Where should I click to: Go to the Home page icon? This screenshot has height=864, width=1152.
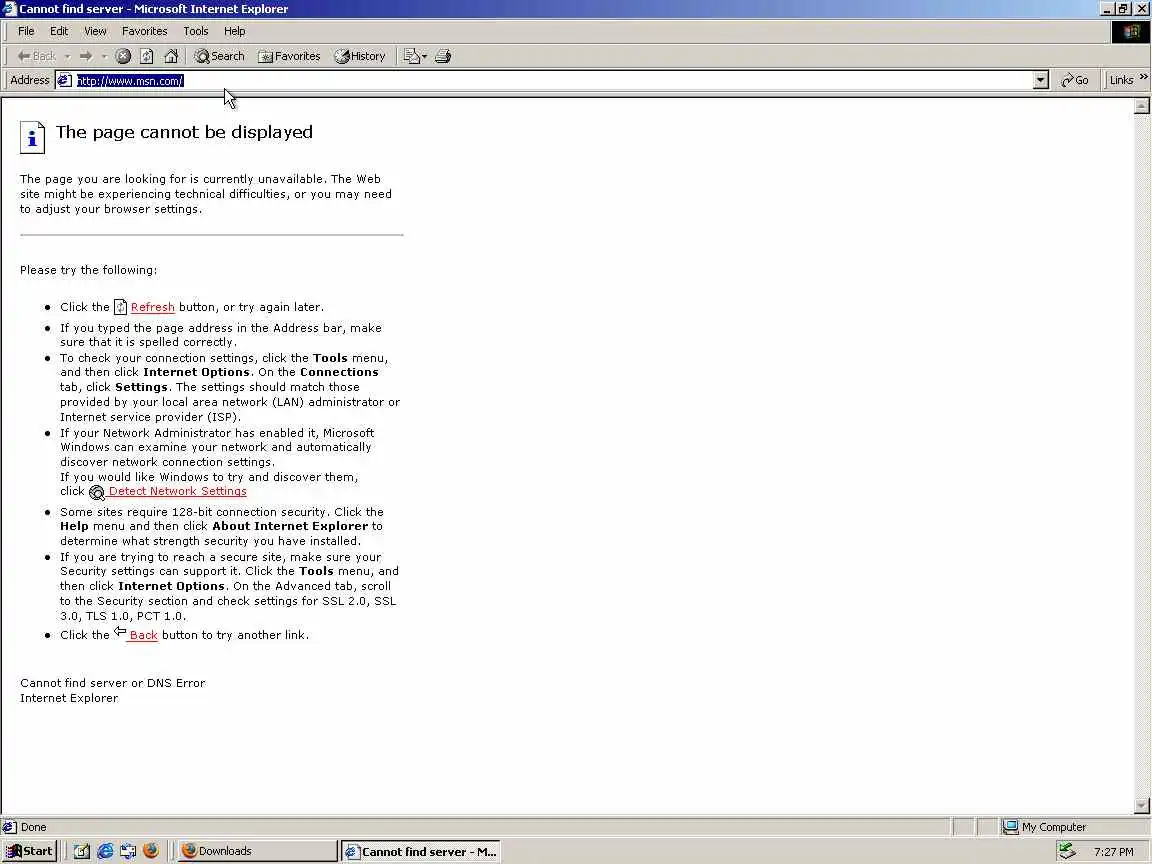pos(171,56)
